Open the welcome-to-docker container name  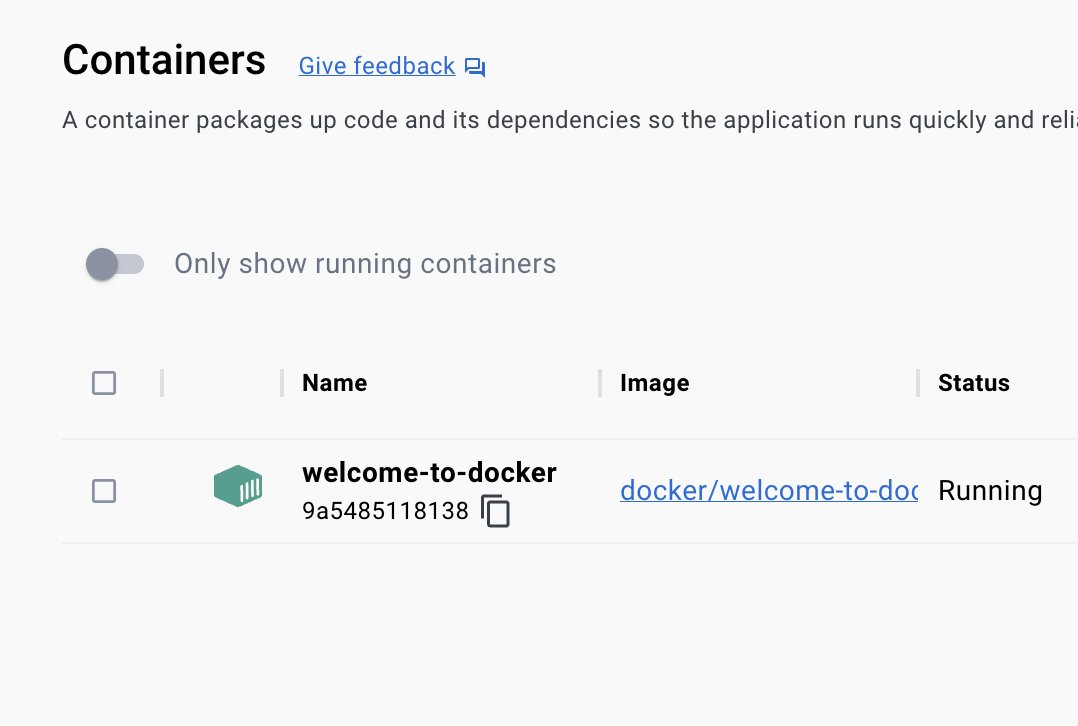point(429,472)
